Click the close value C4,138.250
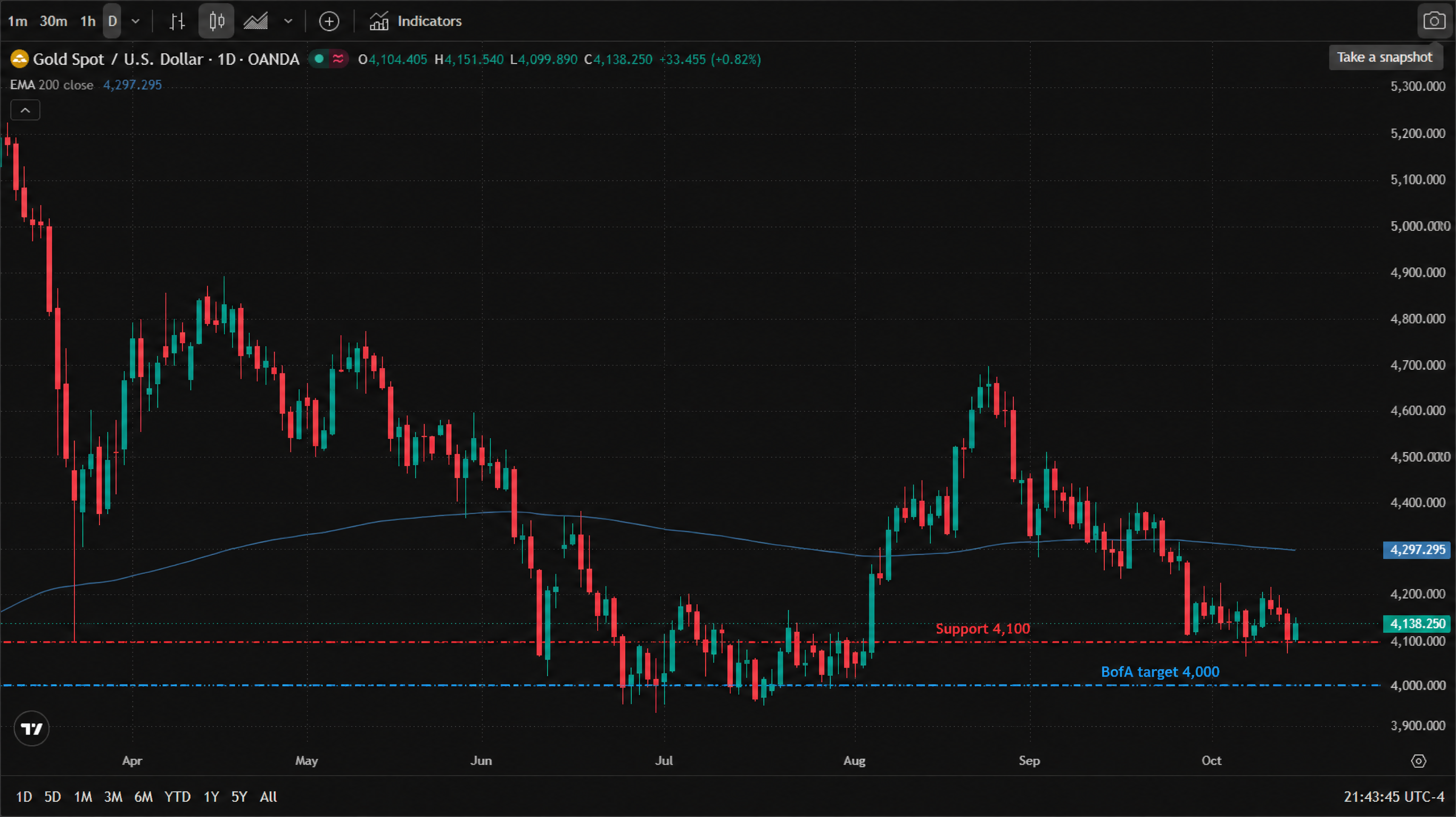The height and width of the screenshot is (817, 1456). tap(618, 60)
